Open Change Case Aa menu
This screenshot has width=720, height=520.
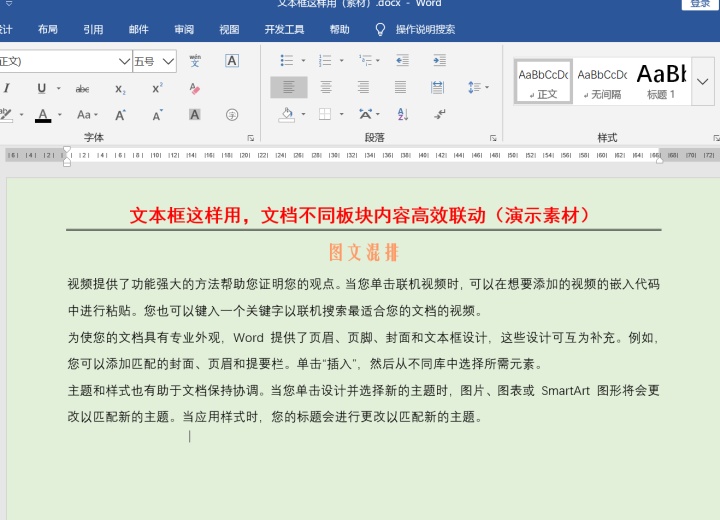point(87,114)
